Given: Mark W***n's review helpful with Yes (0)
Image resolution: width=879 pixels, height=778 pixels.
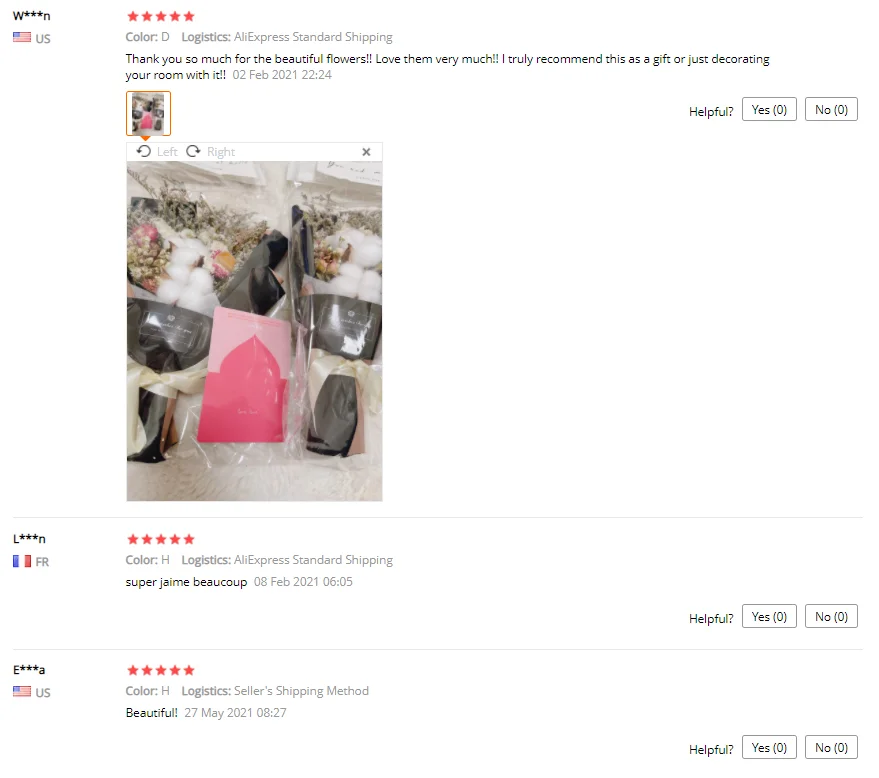Looking at the screenshot, I should [x=769, y=109].
